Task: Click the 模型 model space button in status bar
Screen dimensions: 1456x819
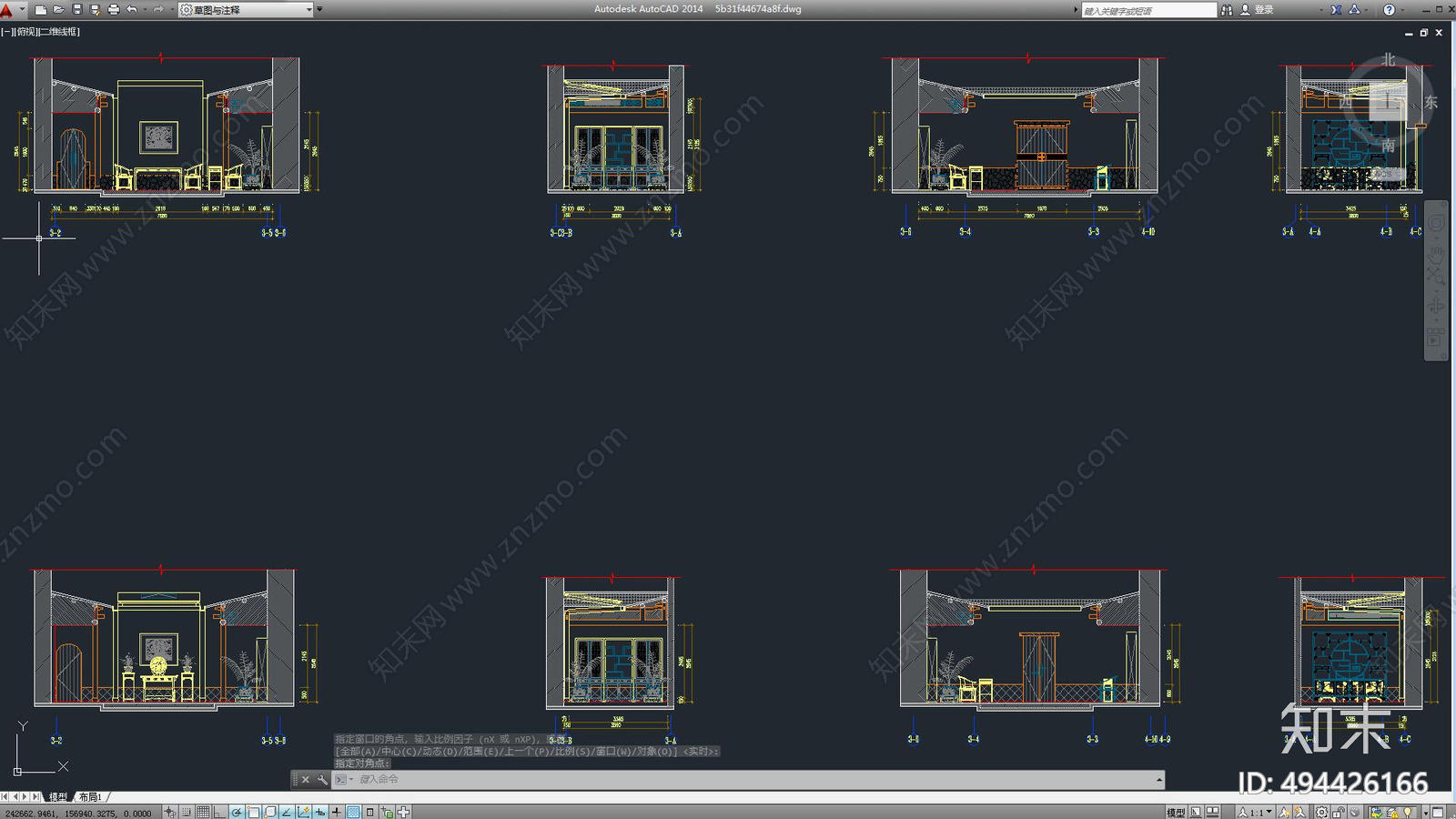Action: 1177,812
